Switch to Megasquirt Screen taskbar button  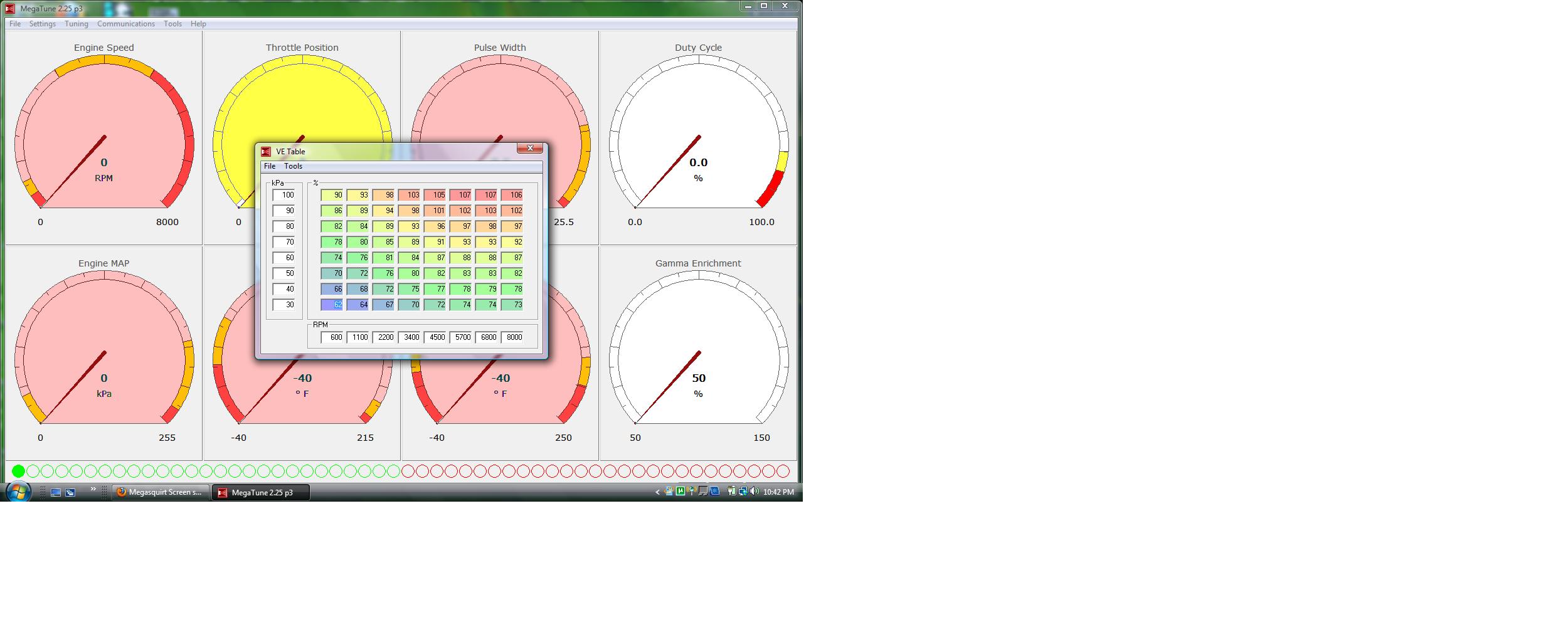(161, 492)
